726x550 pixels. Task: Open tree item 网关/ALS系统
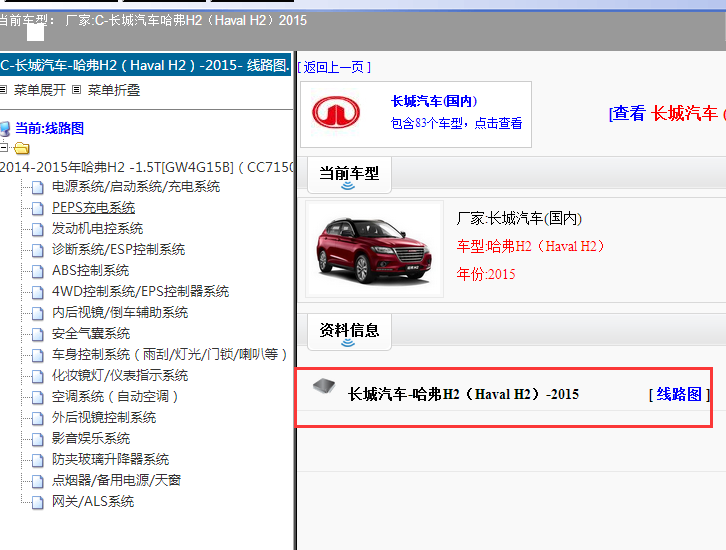pos(93,501)
